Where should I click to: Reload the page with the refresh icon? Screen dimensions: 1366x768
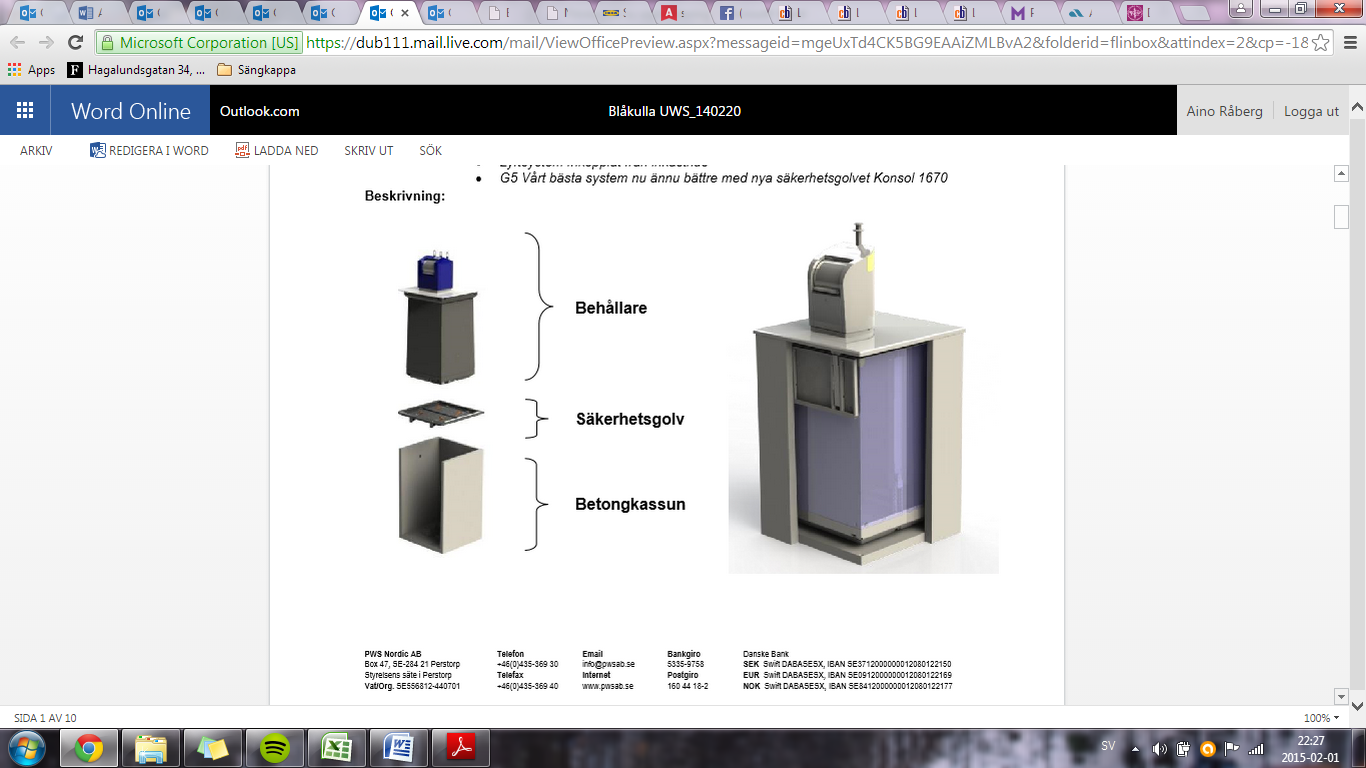tap(75, 43)
